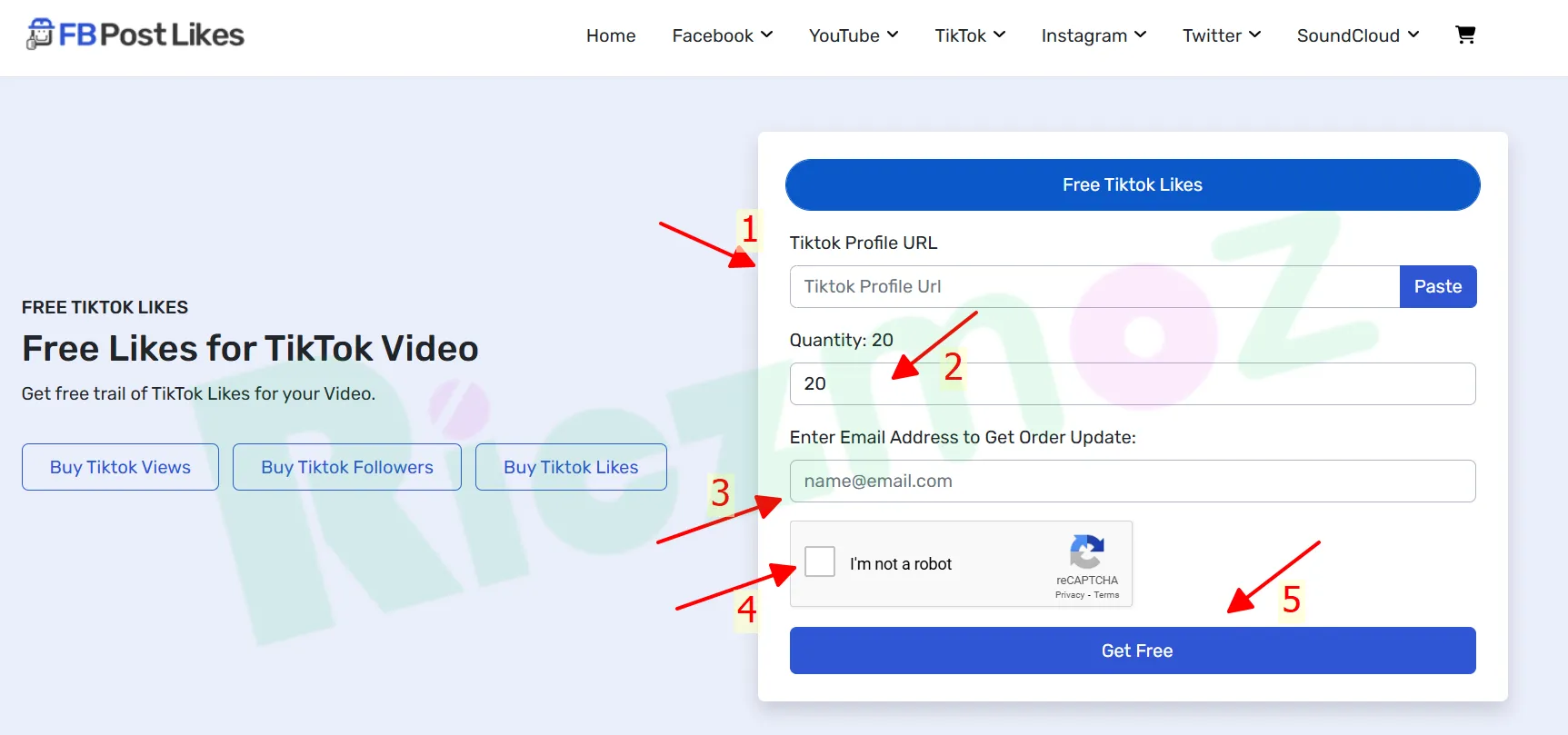Open the SoundCloud dropdown menu

coord(1358,35)
